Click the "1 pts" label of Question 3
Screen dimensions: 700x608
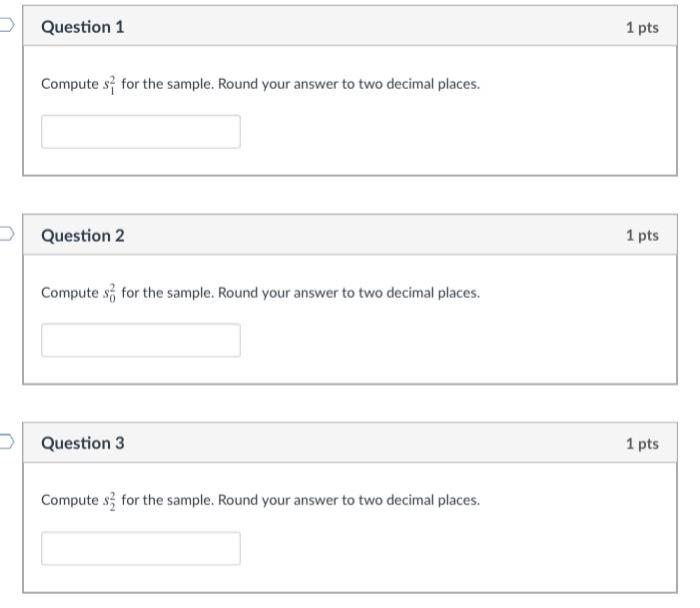[x=642, y=443]
